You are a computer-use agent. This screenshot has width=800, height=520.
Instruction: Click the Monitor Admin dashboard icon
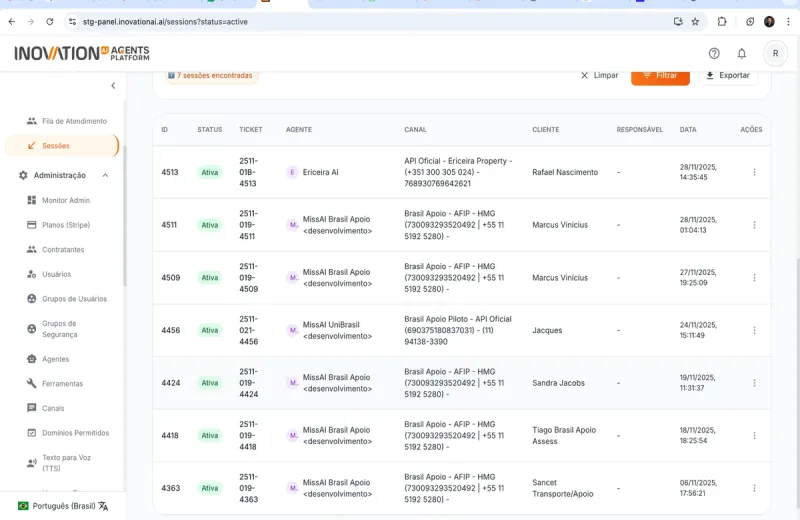32,200
